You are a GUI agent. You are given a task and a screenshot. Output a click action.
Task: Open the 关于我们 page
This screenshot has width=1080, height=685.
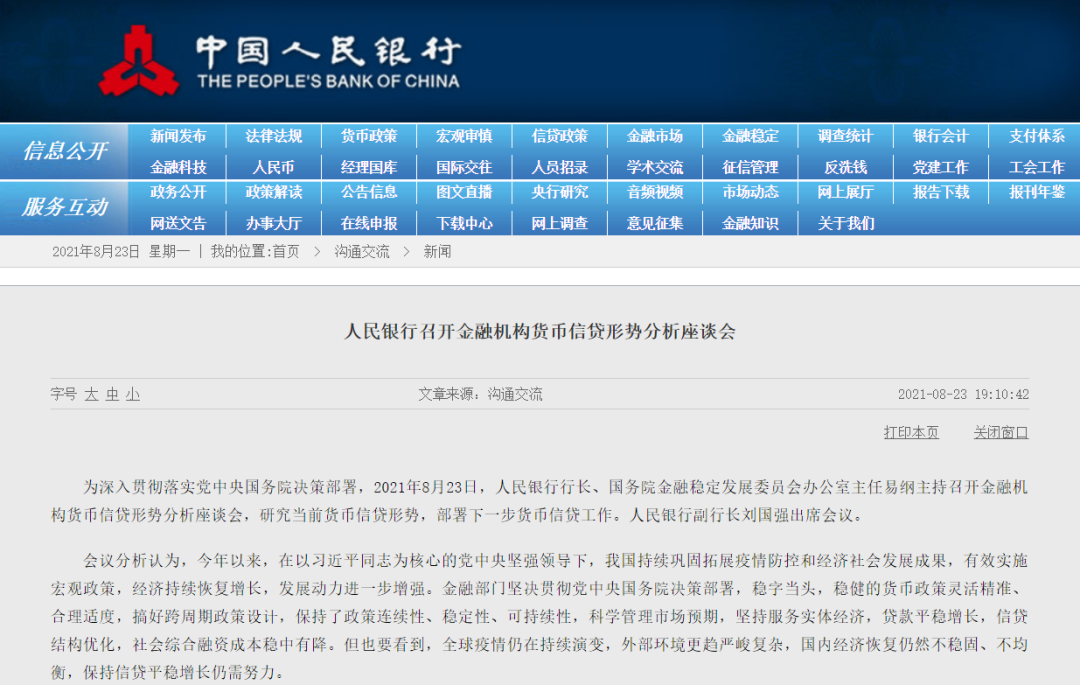(x=845, y=223)
